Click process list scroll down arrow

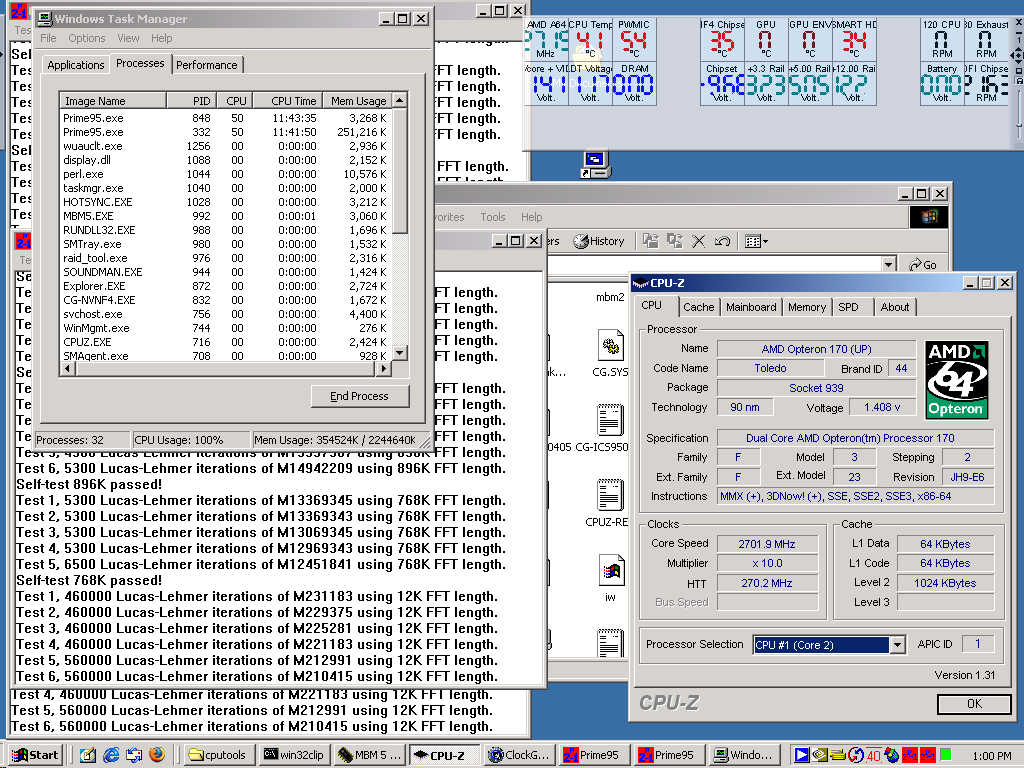click(400, 353)
